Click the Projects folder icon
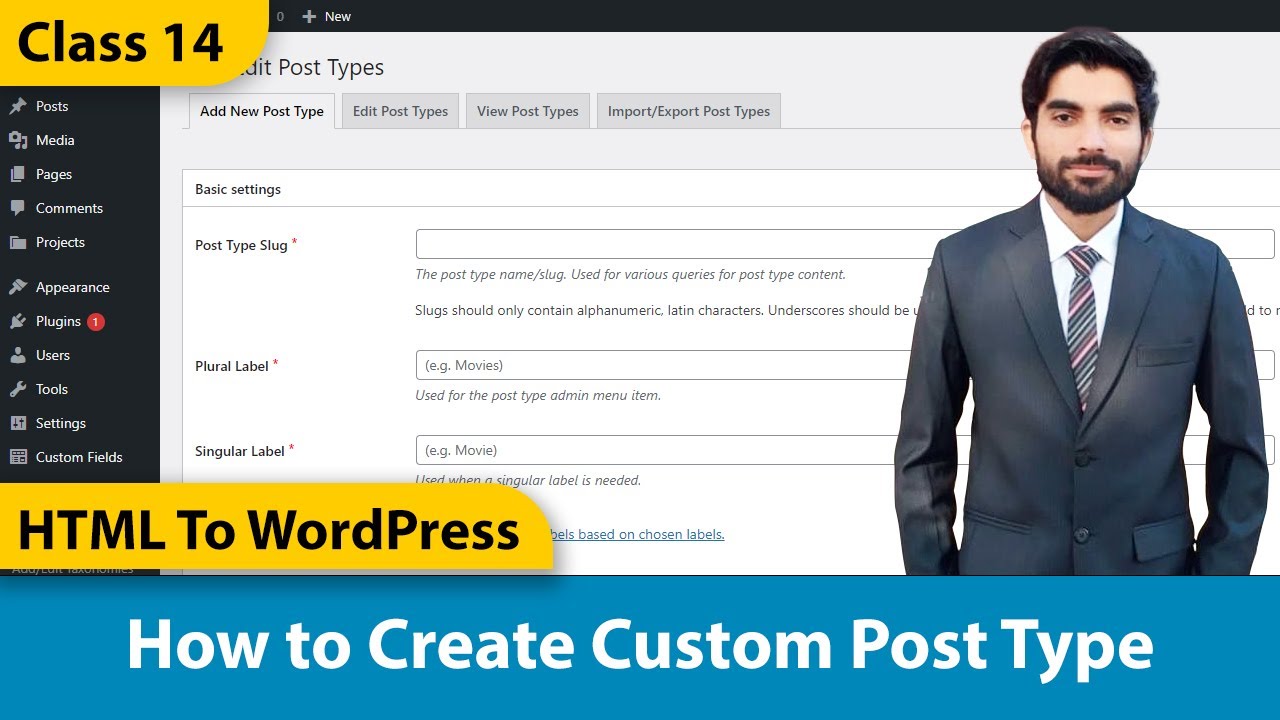The image size is (1280, 720). click(x=18, y=242)
